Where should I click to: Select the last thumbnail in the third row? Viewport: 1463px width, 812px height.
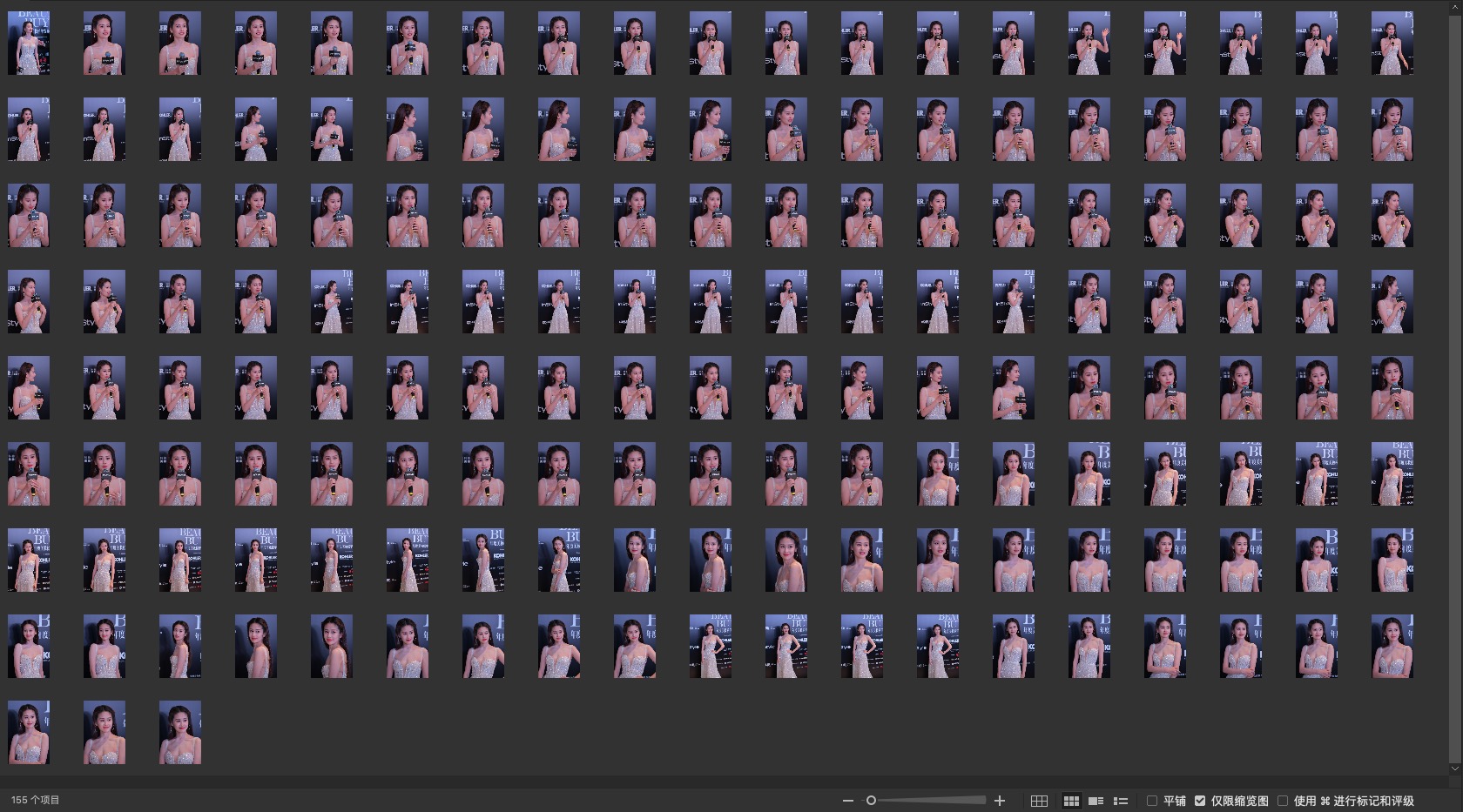coord(1392,216)
